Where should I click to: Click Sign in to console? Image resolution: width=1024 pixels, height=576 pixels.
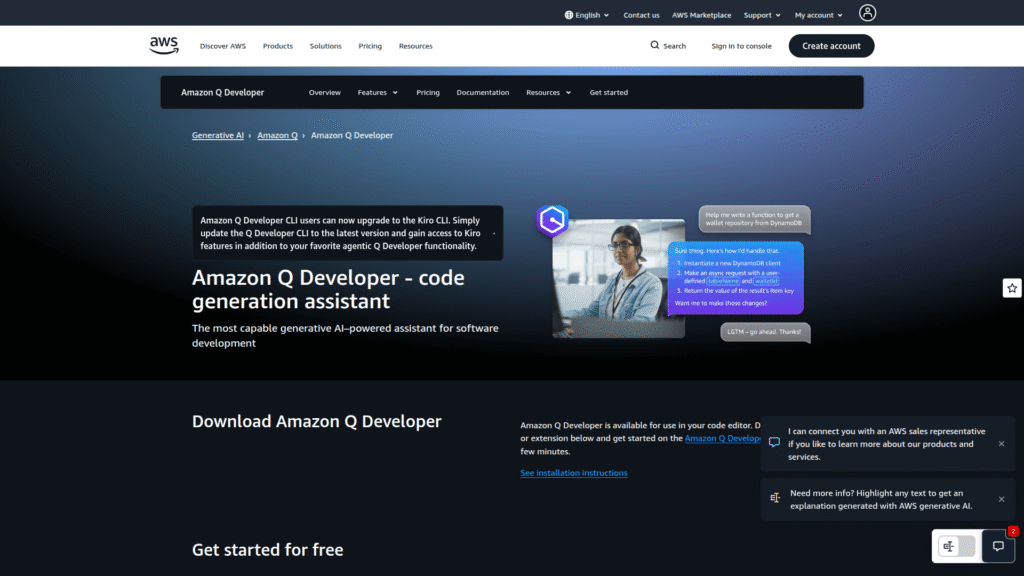point(741,46)
